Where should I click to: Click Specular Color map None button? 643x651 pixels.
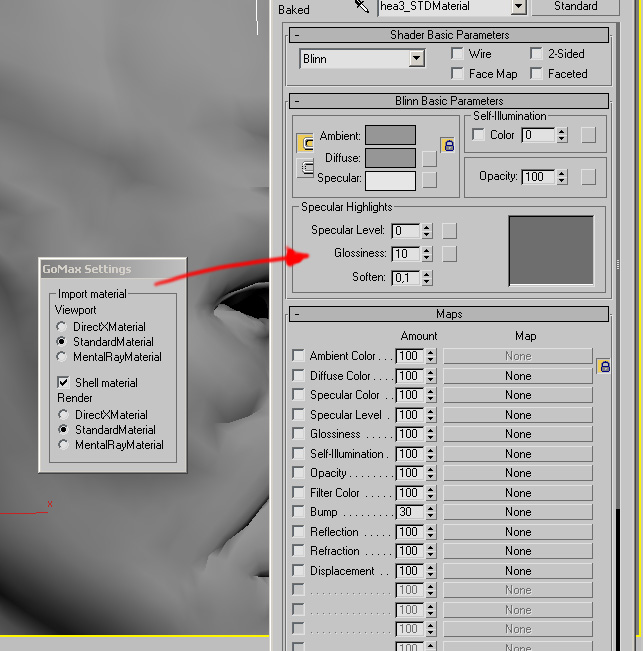[518, 395]
